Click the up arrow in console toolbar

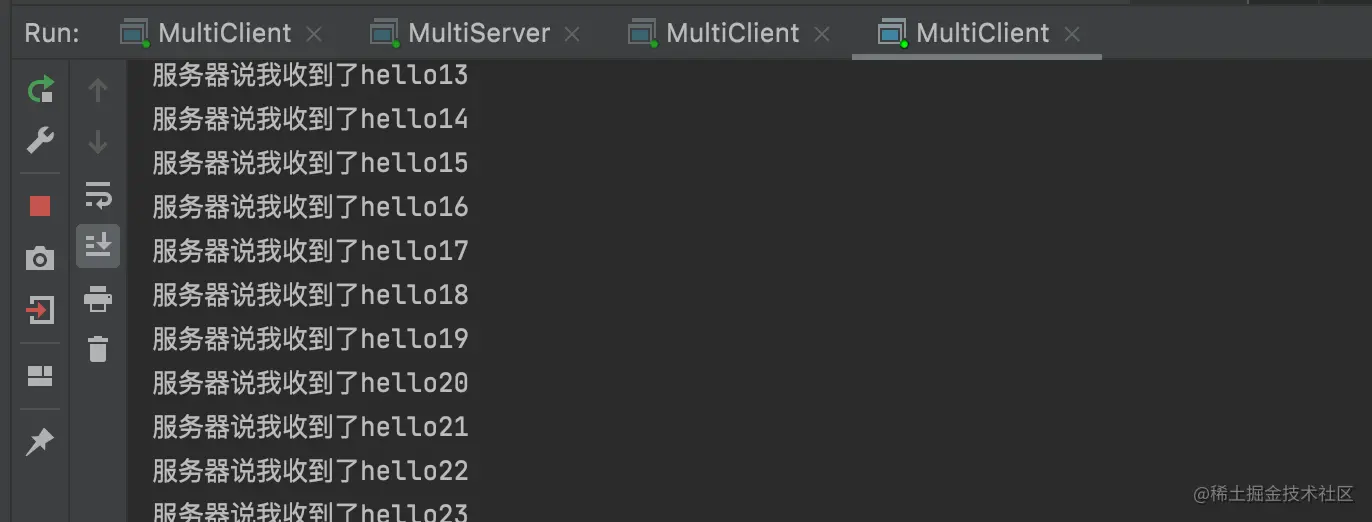pos(98,91)
